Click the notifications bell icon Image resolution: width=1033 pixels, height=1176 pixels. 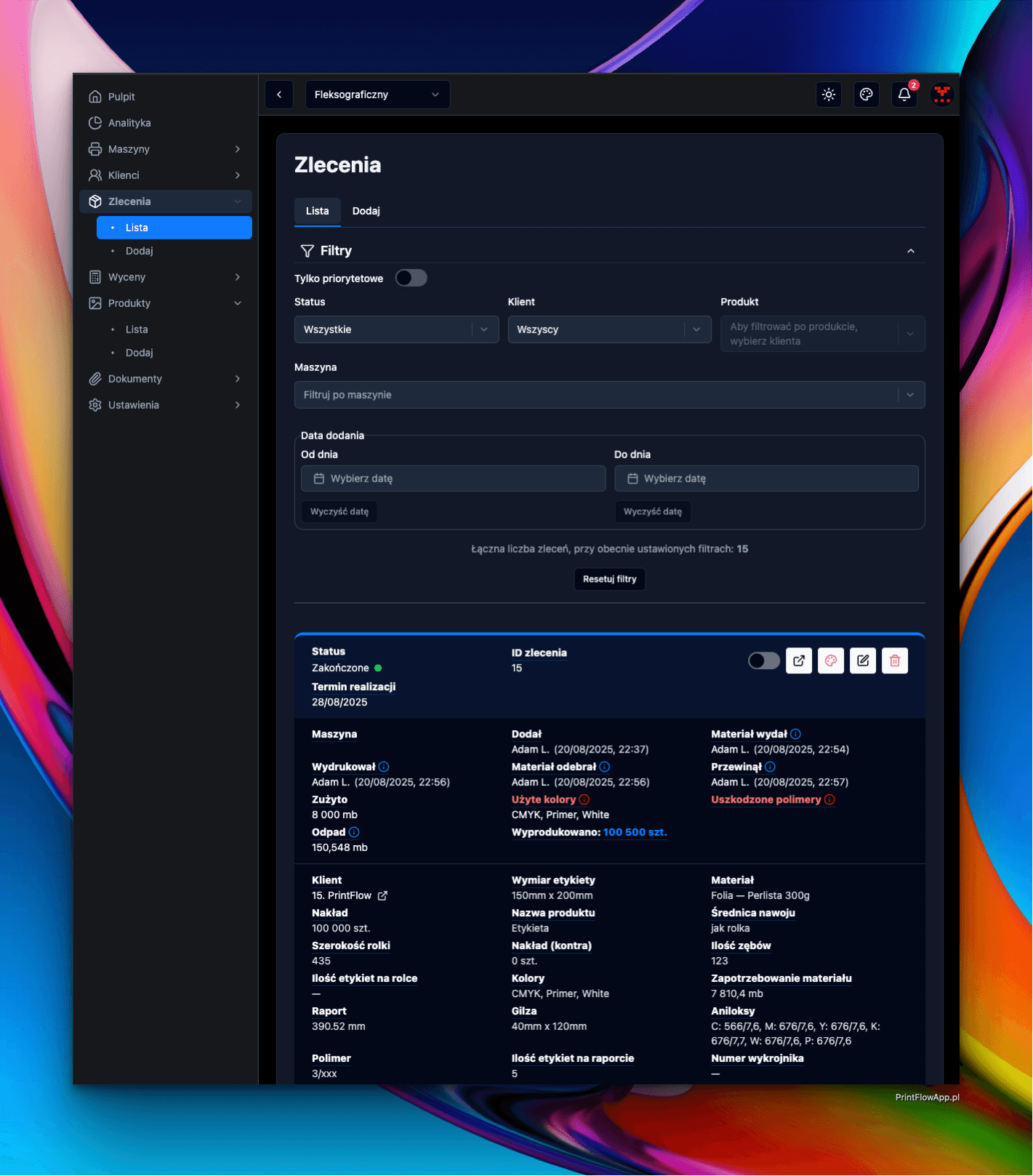coord(904,95)
